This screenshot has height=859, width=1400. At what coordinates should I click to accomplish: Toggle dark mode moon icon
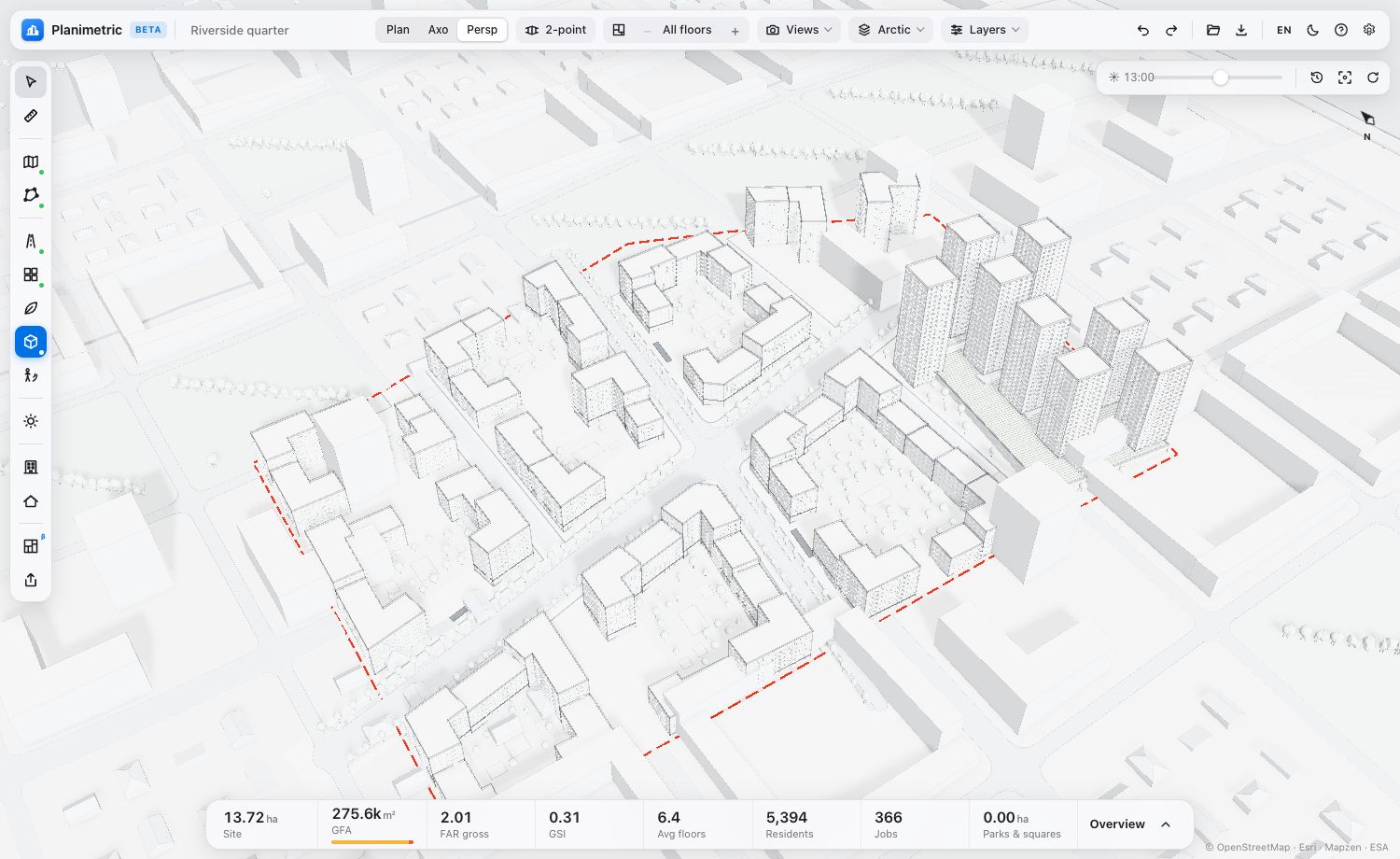(x=1313, y=30)
